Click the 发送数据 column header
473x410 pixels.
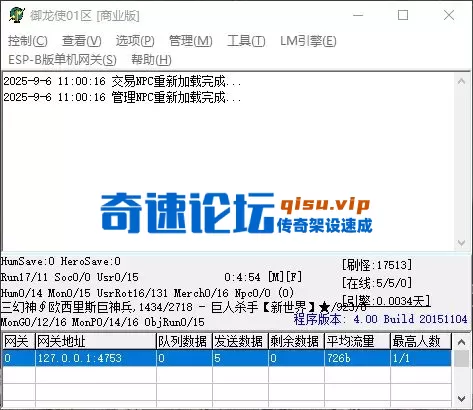click(241, 341)
